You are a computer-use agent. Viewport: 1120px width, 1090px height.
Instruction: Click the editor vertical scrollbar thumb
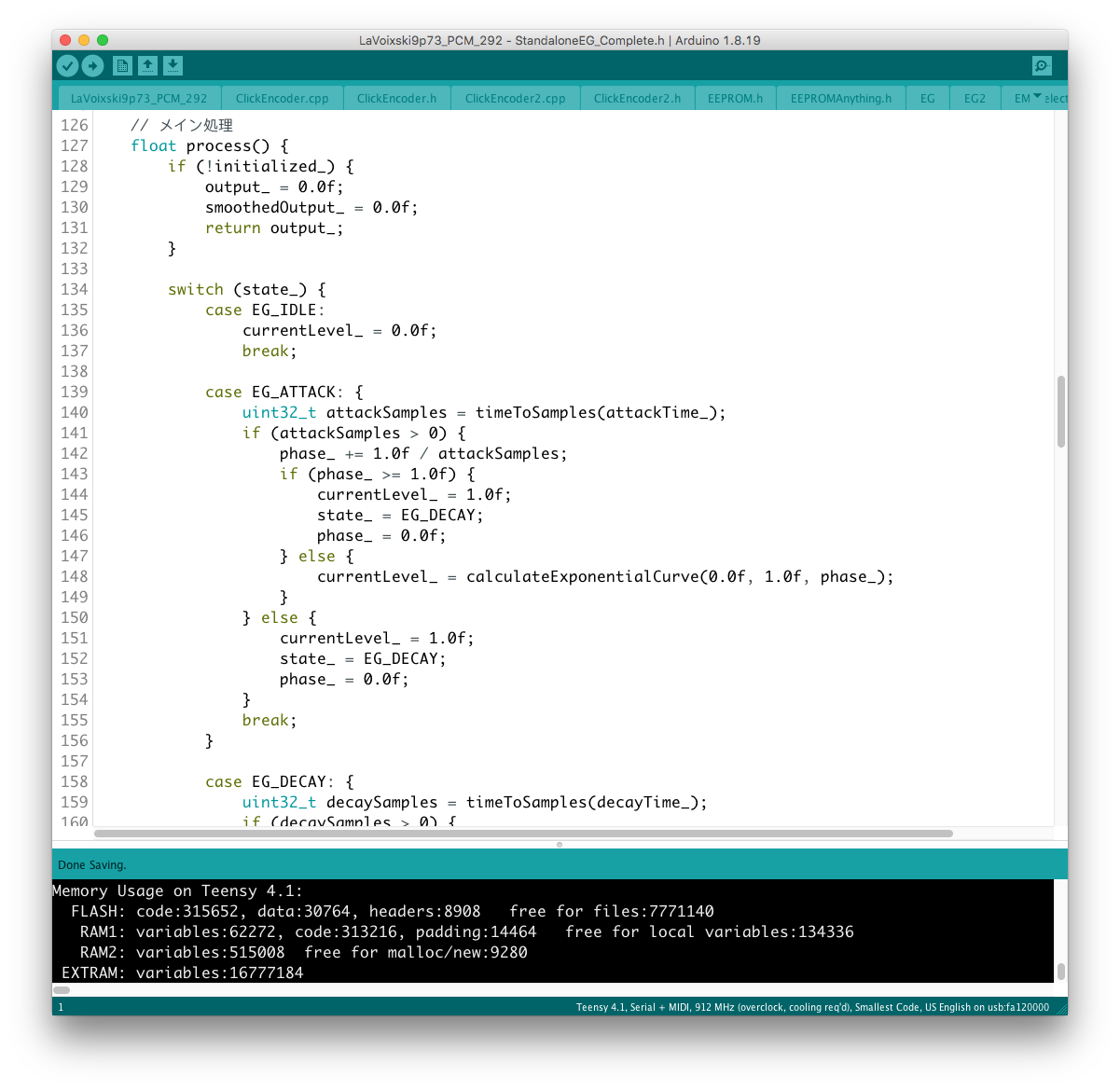(x=1060, y=411)
